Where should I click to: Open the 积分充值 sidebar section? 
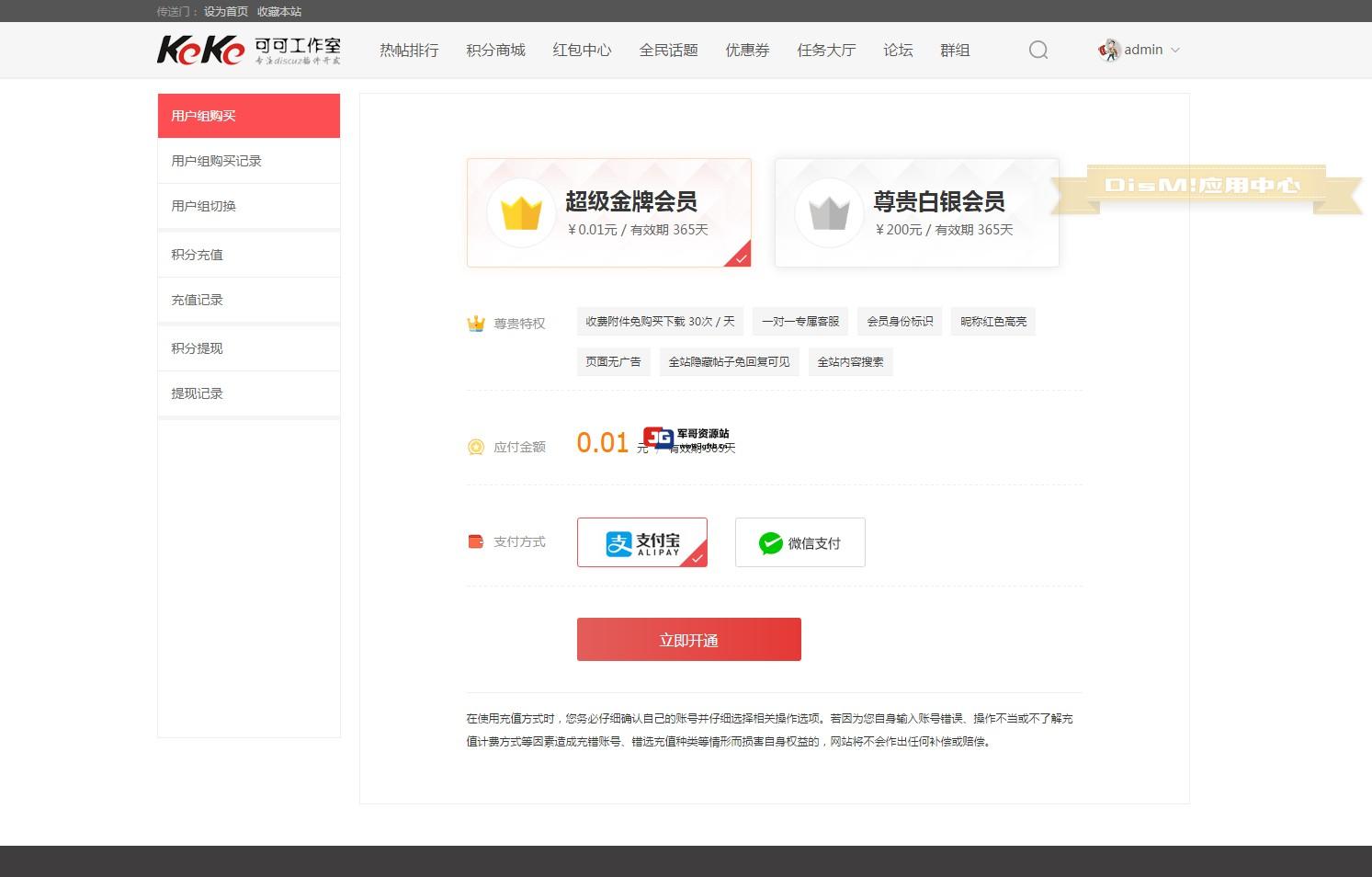click(196, 254)
